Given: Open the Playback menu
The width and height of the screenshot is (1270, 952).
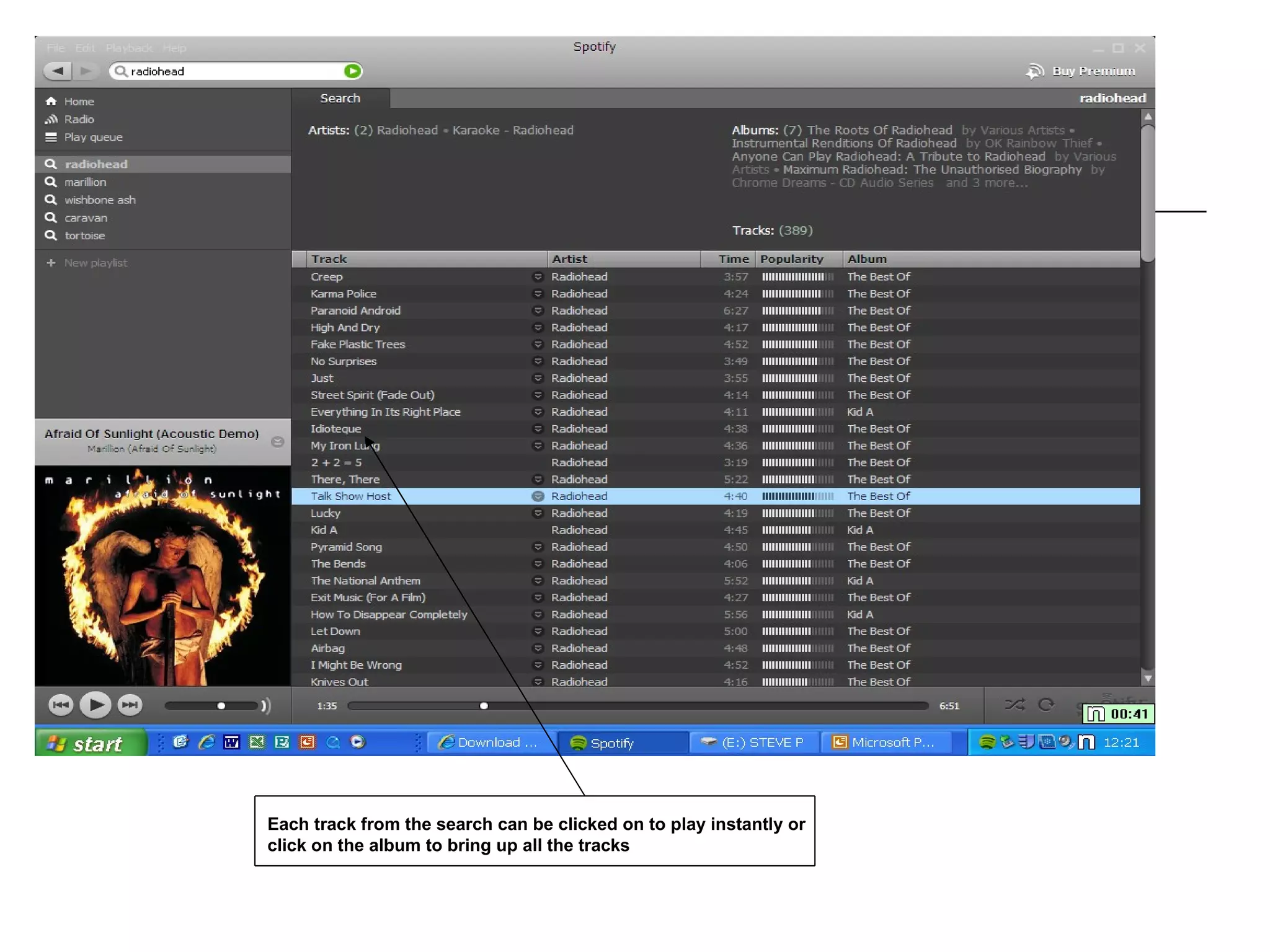Looking at the screenshot, I should (x=129, y=48).
